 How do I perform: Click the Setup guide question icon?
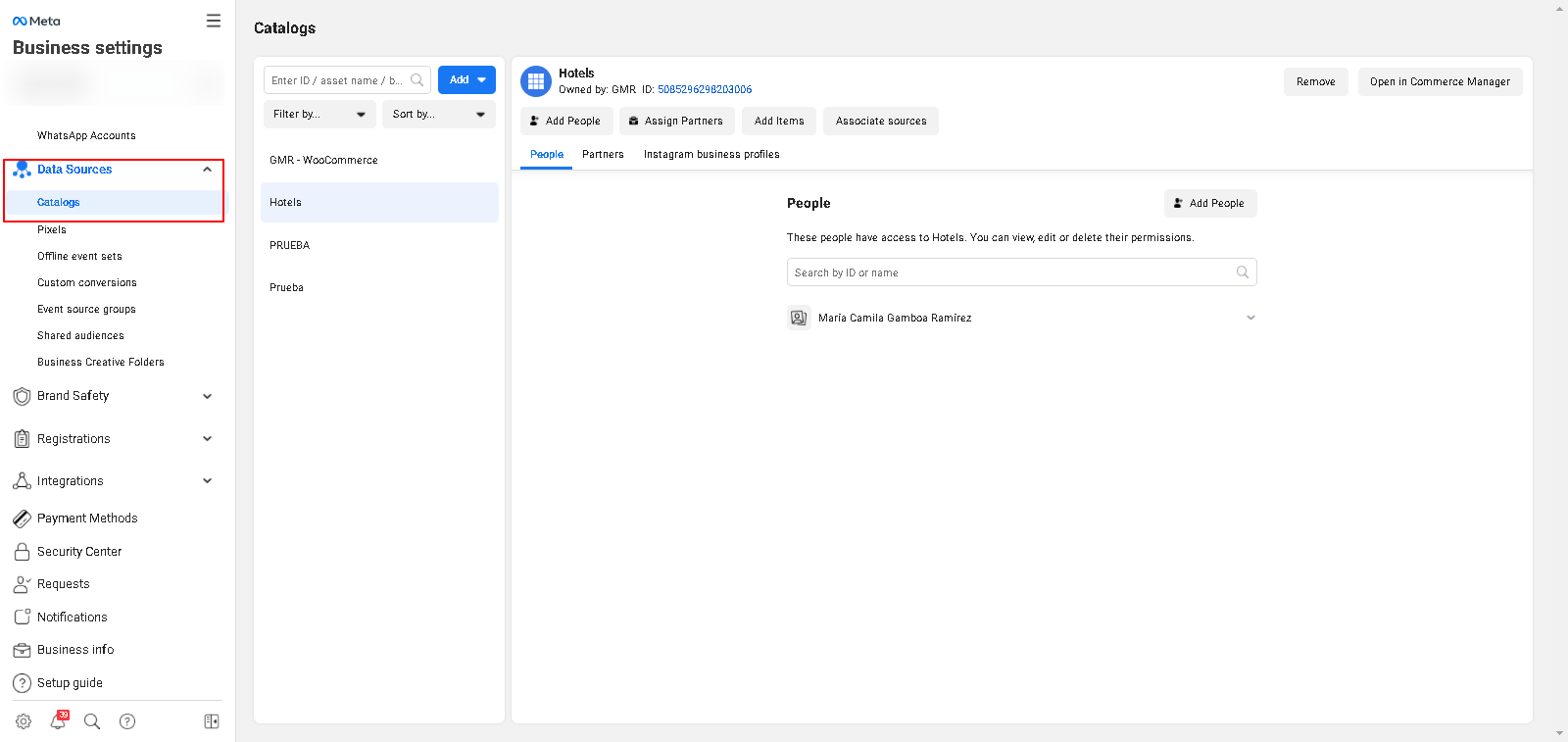click(x=22, y=683)
